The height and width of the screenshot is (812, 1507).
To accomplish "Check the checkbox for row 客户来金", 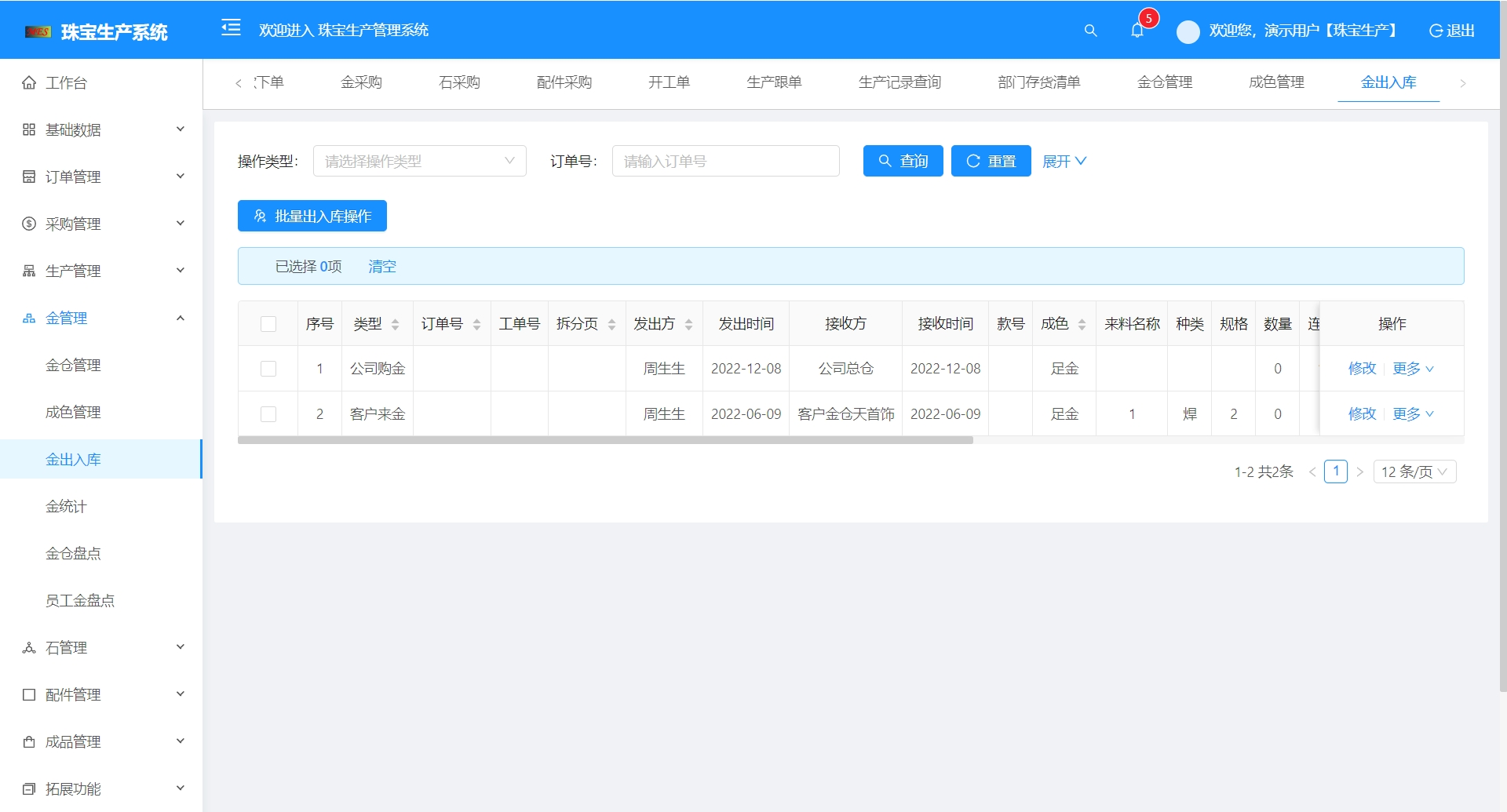I will (268, 413).
